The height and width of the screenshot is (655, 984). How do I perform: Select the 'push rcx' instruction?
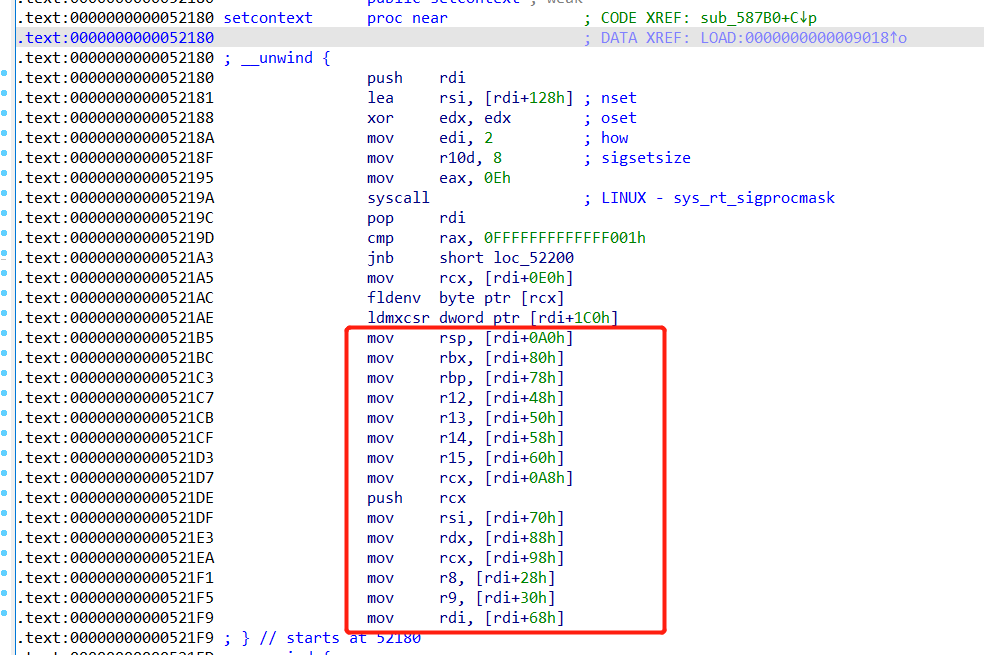pyautogui.click(x=416, y=498)
